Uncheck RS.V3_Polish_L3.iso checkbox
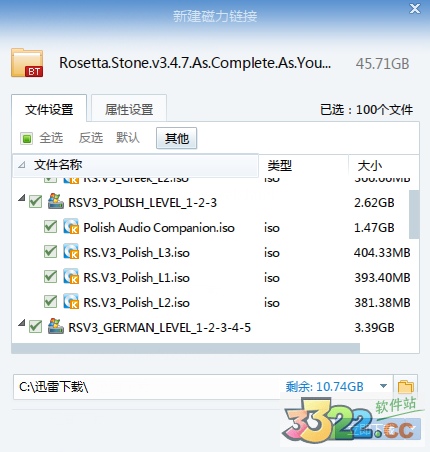Image resolution: width=430 pixels, height=452 pixels. [50, 252]
